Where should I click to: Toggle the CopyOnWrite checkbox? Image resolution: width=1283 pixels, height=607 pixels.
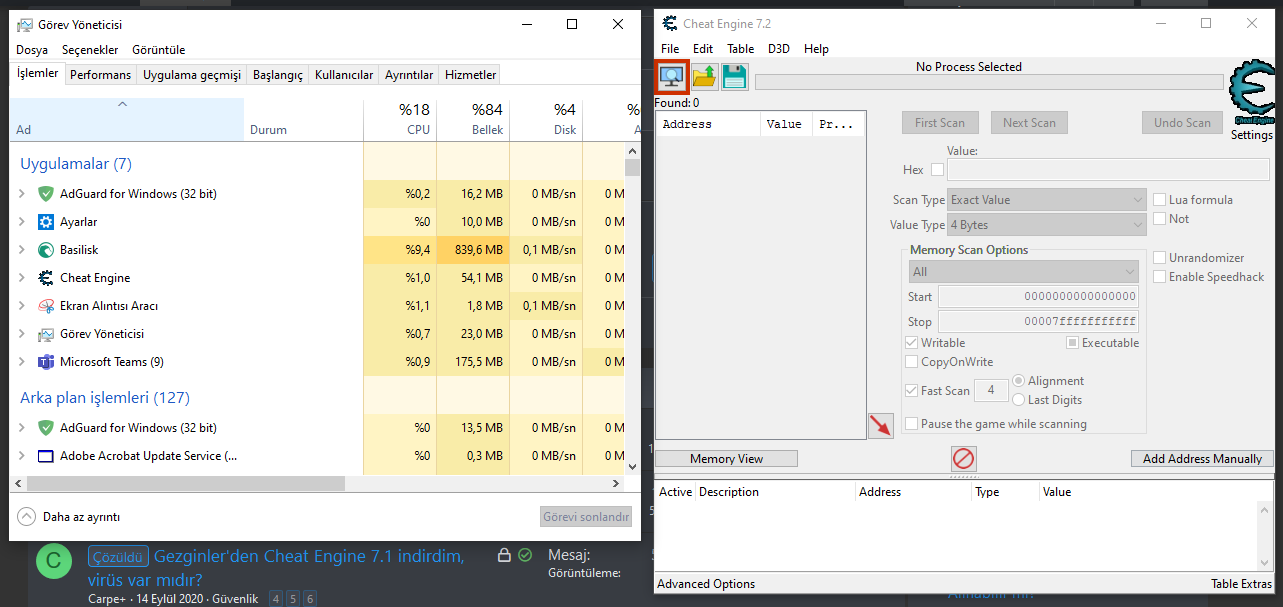click(x=911, y=362)
